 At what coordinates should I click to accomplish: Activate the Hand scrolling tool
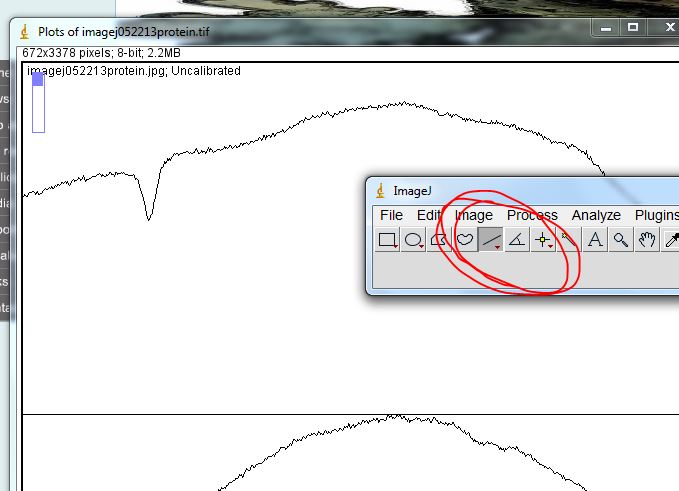(x=647, y=240)
